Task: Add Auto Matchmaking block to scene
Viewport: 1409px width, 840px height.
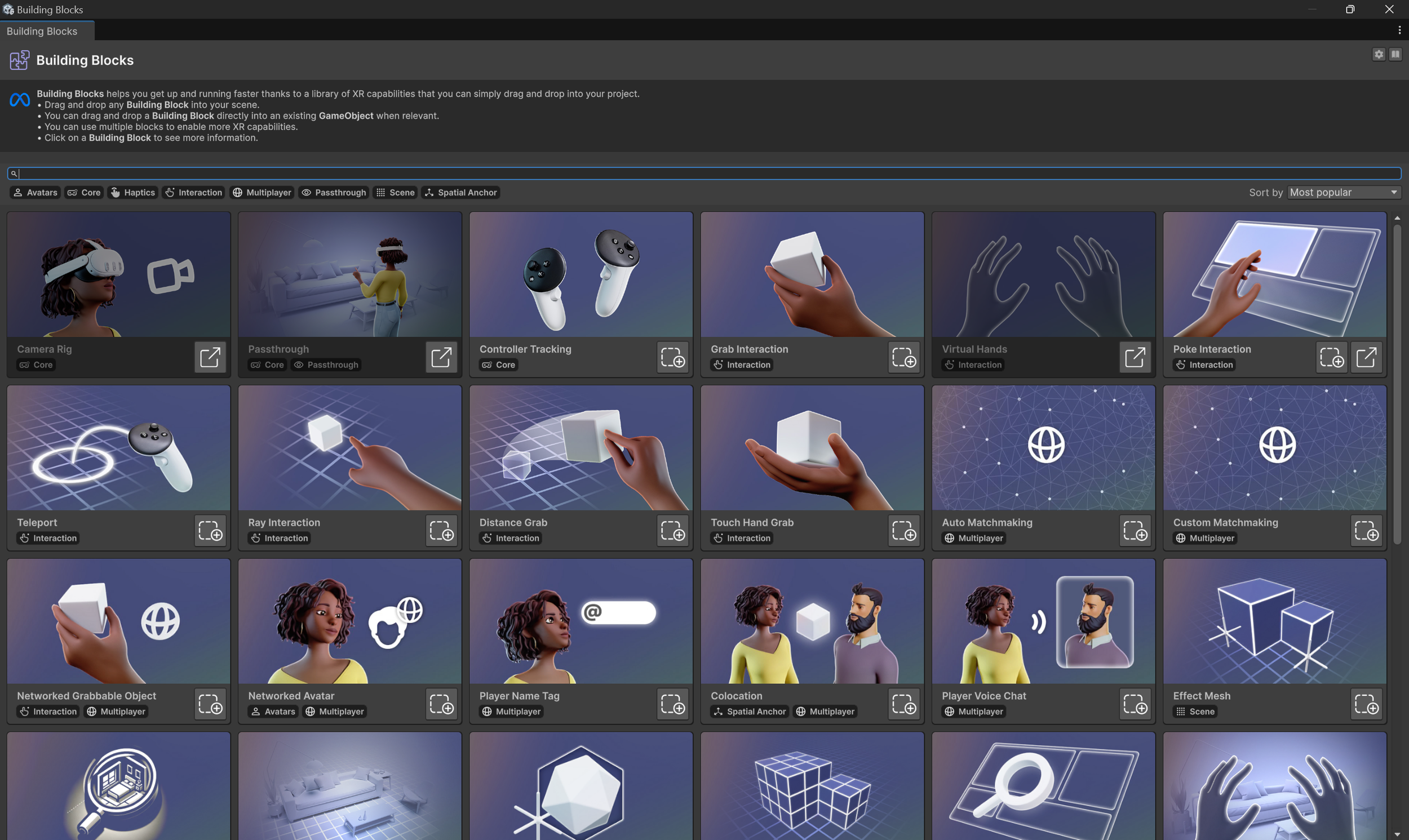Action: pos(1135,530)
